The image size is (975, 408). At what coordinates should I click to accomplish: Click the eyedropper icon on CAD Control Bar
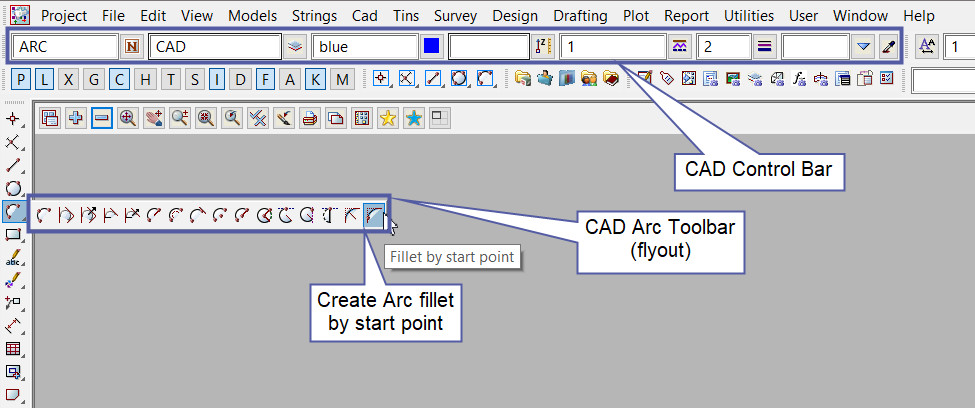click(889, 46)
